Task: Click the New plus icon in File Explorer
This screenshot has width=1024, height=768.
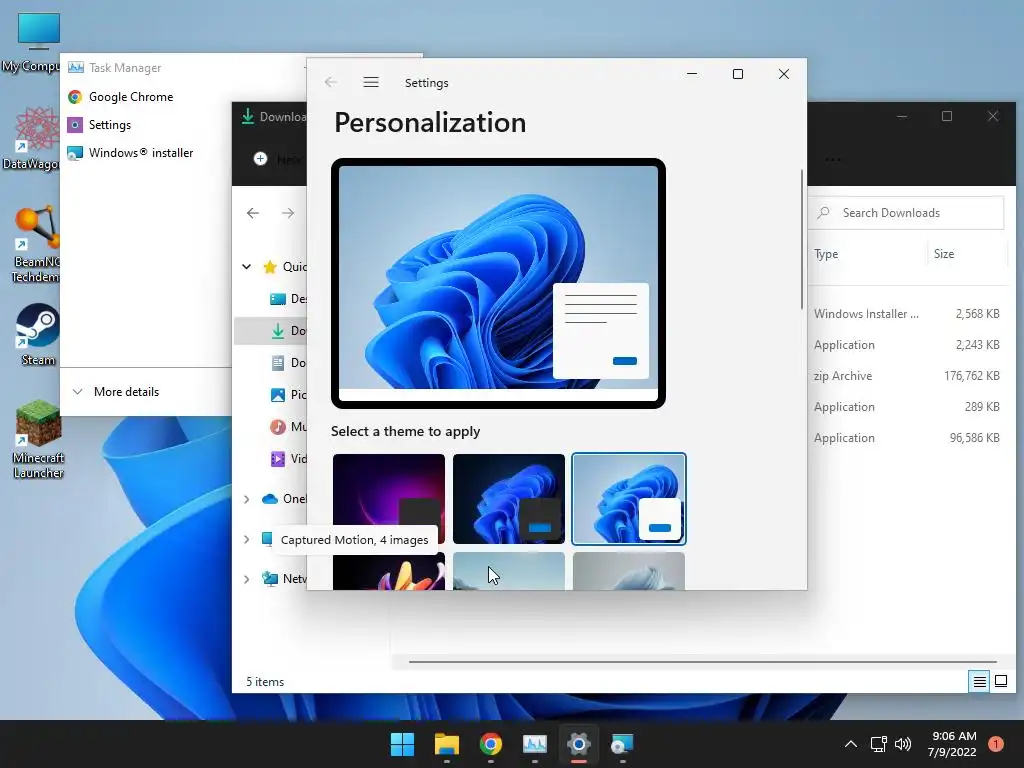Action: (x=261, y=159)
